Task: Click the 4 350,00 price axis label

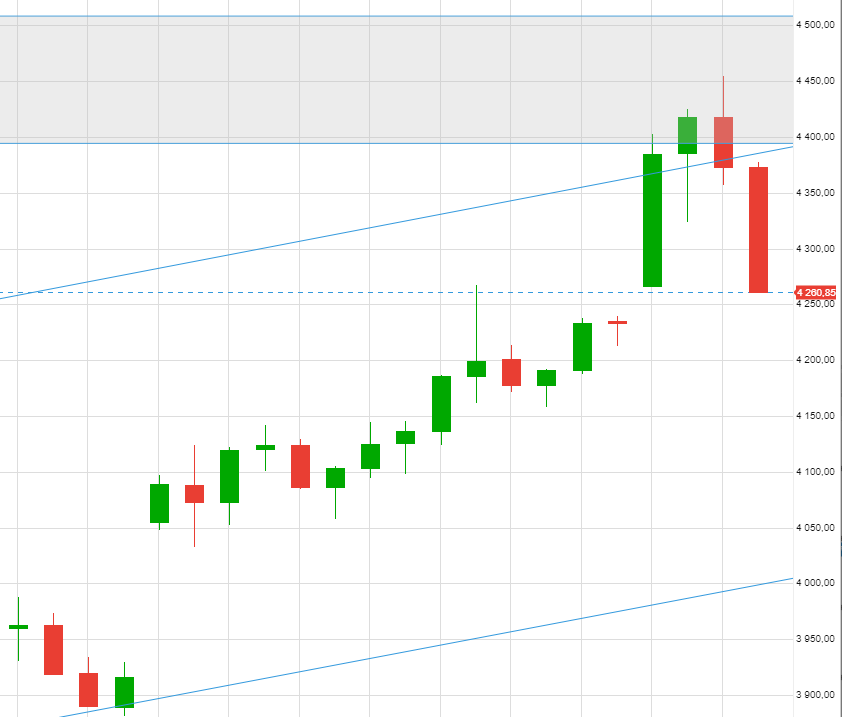Action: tap(818, 193)
